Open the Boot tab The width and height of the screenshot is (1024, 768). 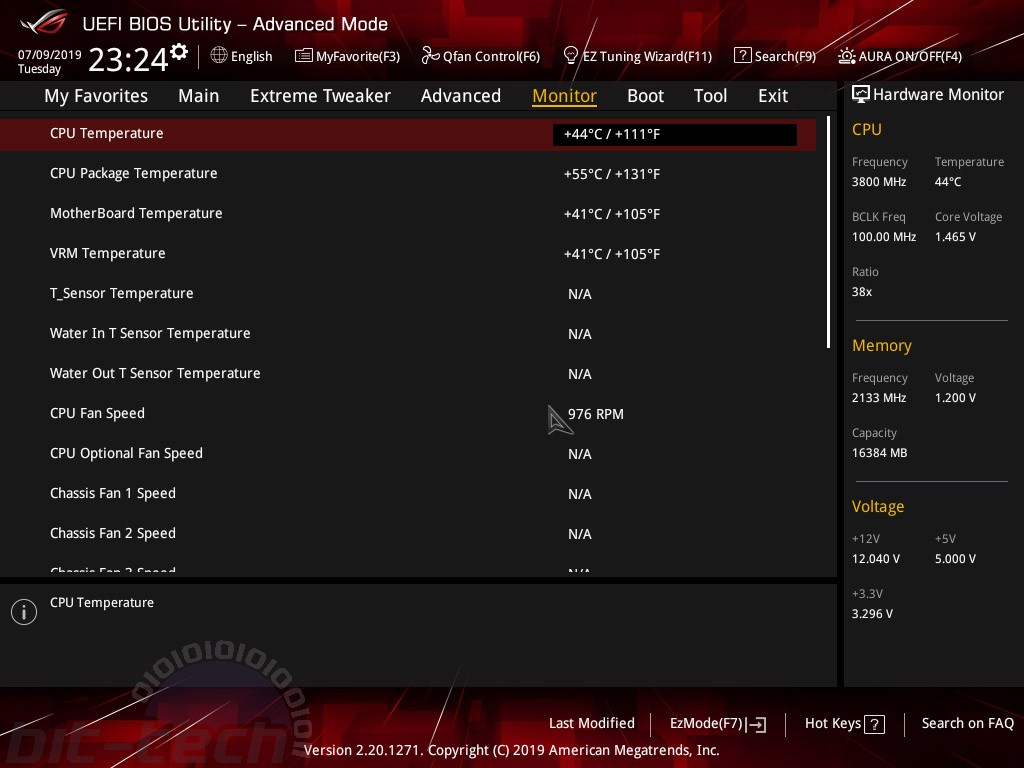point(645,96)
